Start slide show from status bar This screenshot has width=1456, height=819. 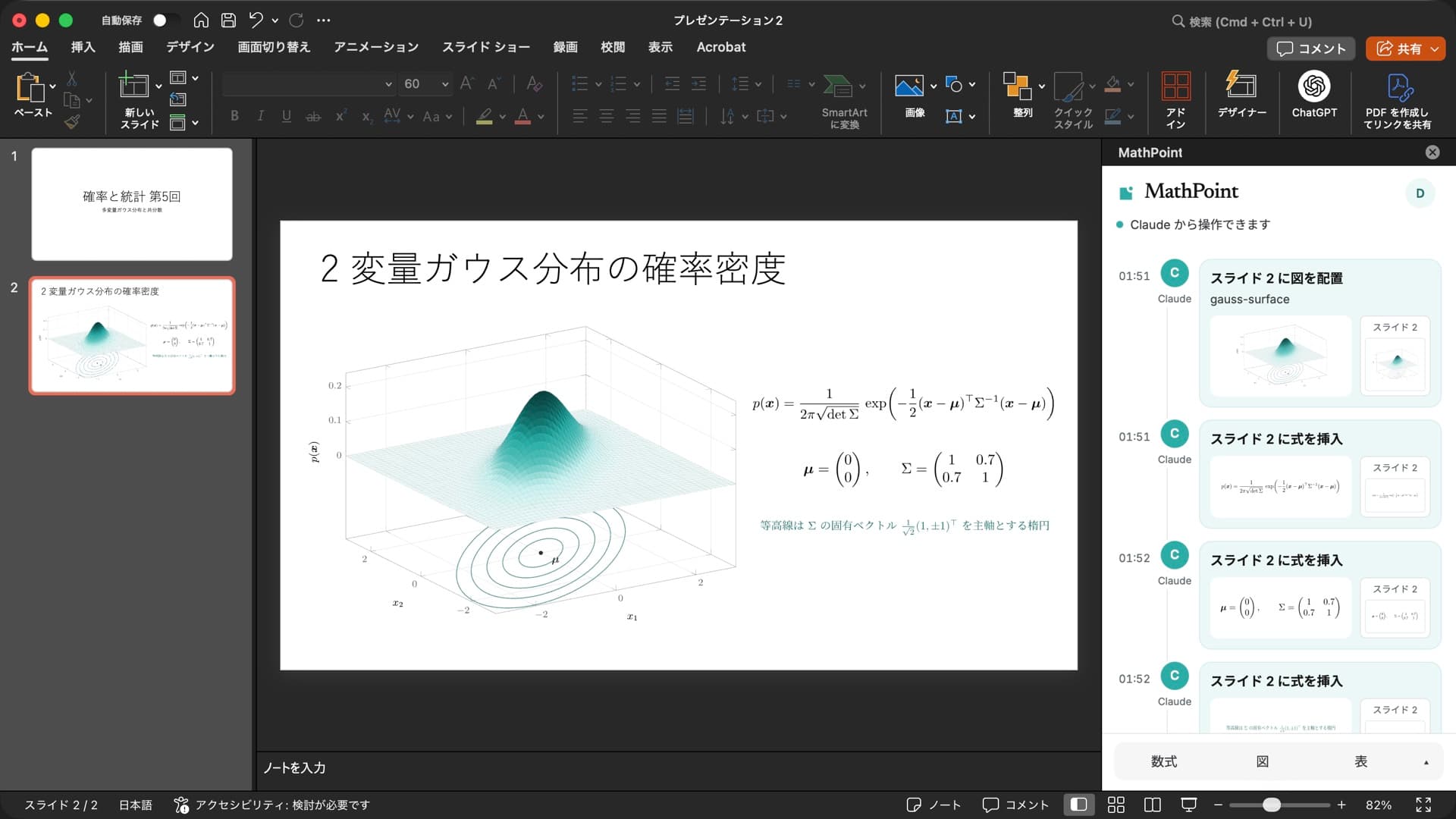pyautogui.click(x=1188, y=805)
